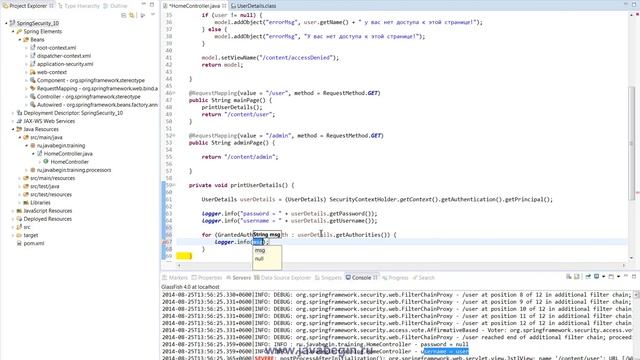Image resolution: width=640 pixels, height=360 pixels.
Task: Minimize the Console panel
Action: (x=626, y=277)
